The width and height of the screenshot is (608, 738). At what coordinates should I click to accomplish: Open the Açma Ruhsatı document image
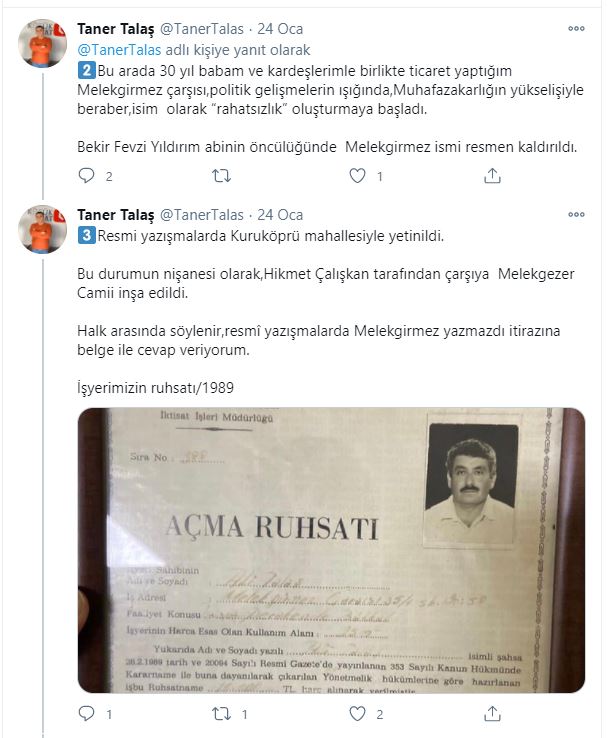(331, 550)
